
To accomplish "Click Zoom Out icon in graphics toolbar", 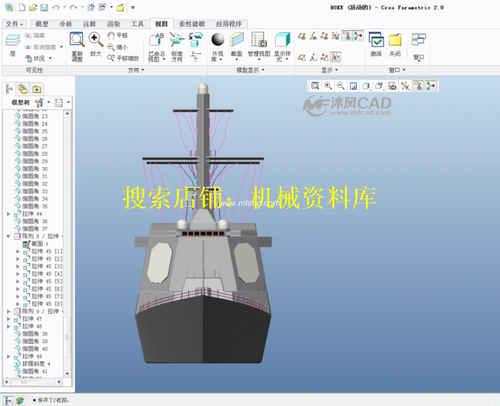I will tap(340, 86).
